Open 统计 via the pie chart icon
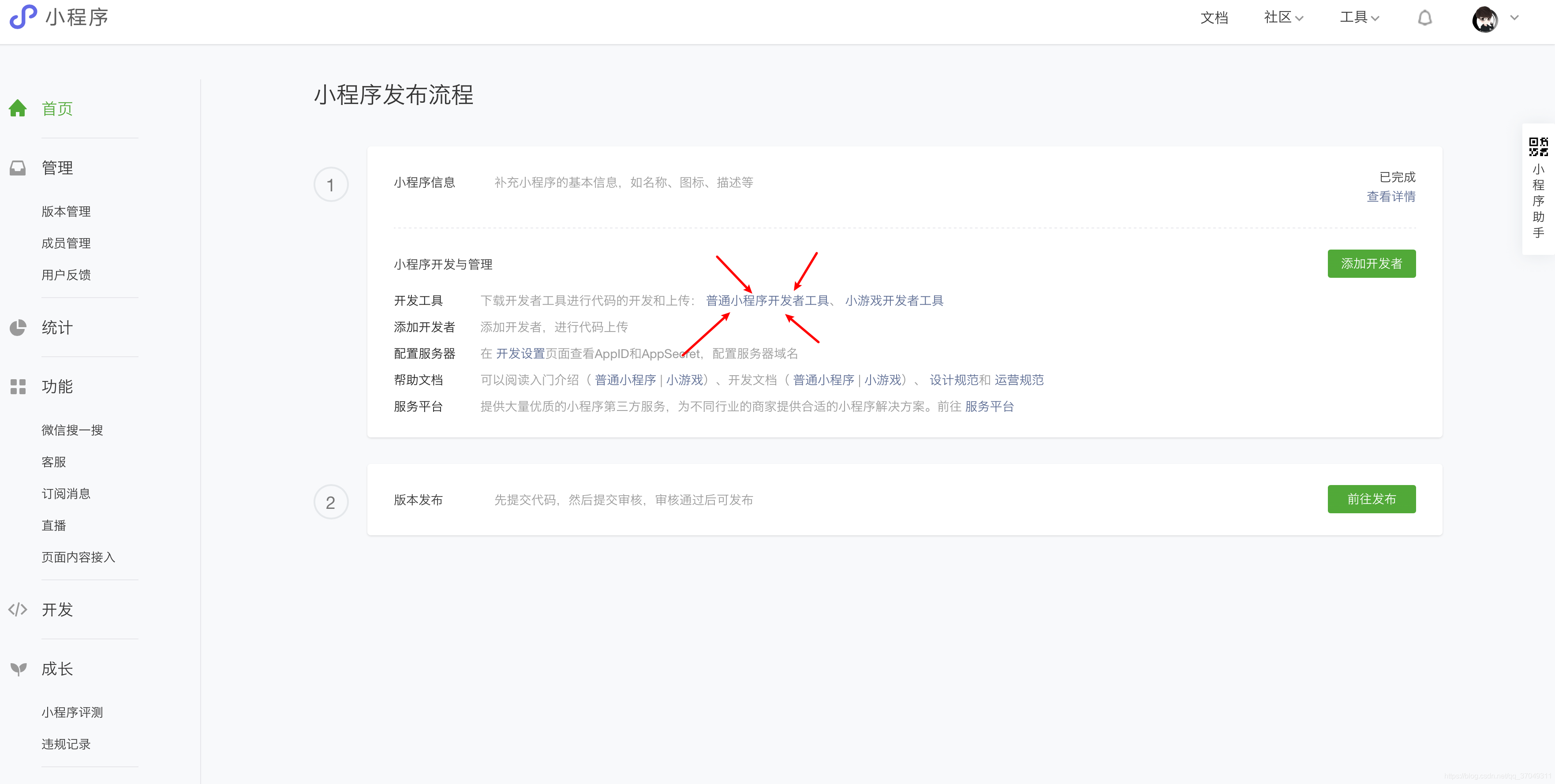Screen dimensions: 1555x784 coord(18,328)
